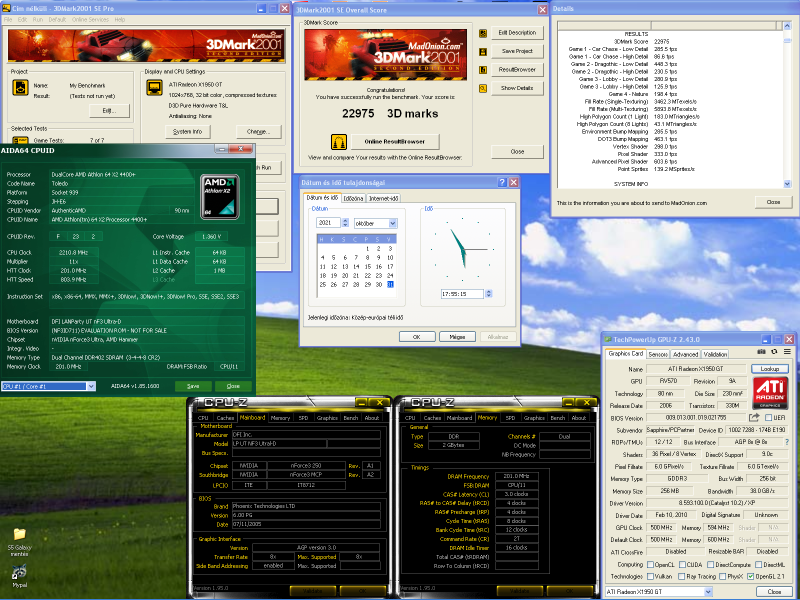Click the time input field showing 17:55:15

click(x=462, y=295)
